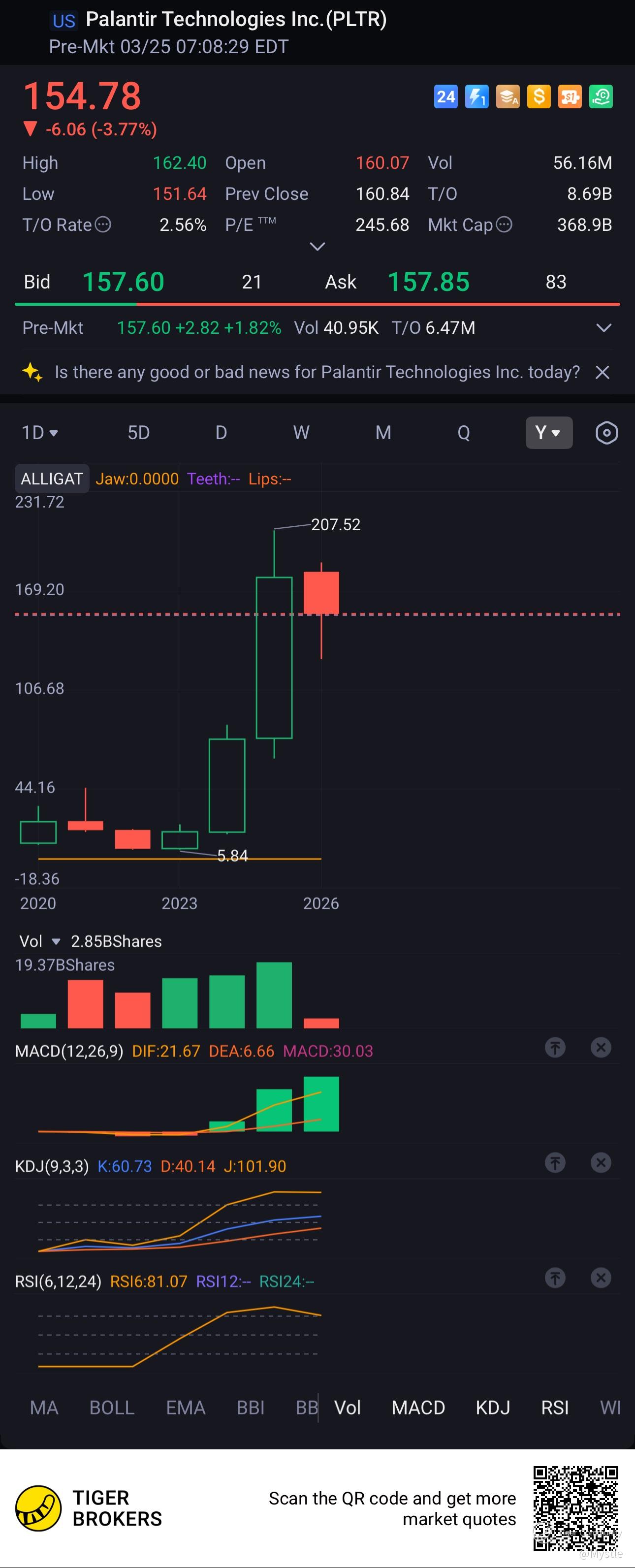Screen dimensions: 635x1568
Task: Open chart settings hexagon icon
Action: [606, 433]
